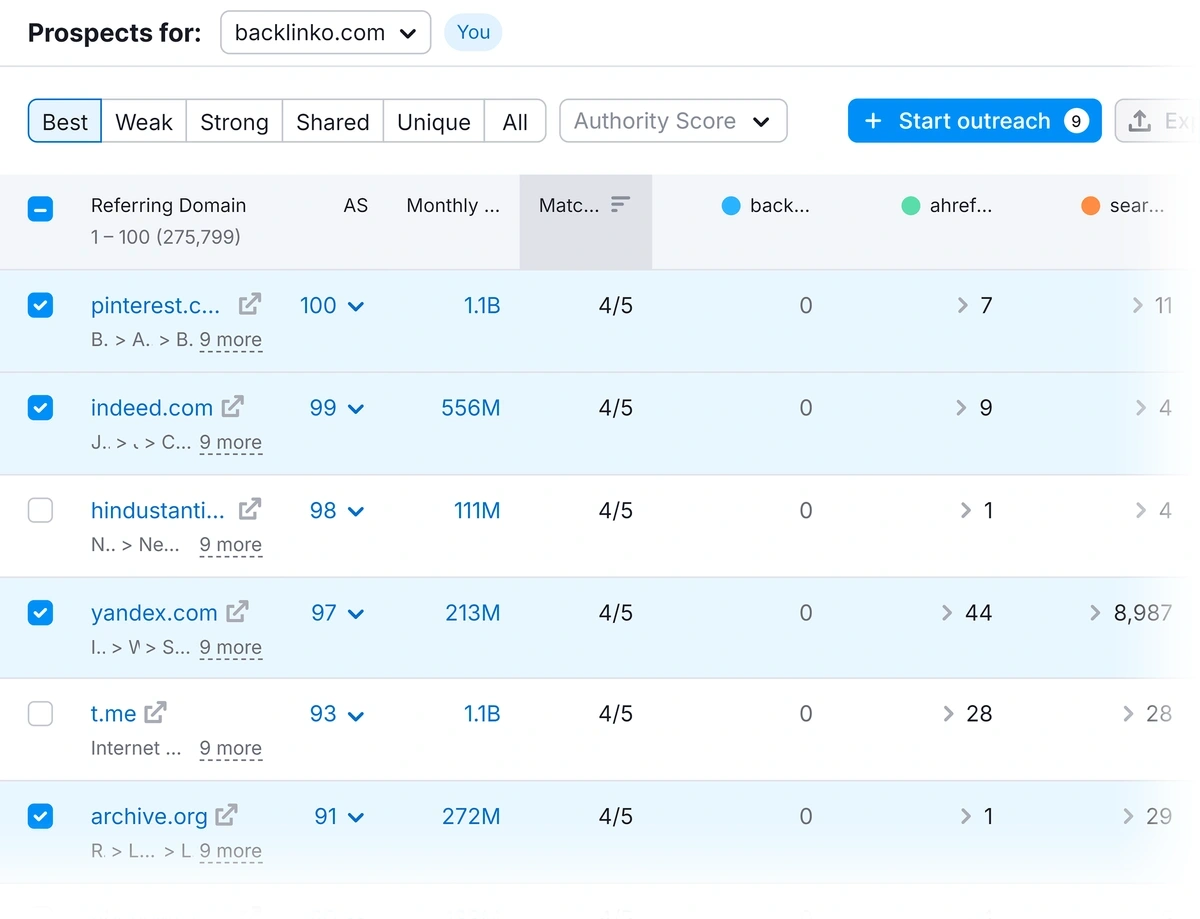Open yandex.com external link icon

(x=237, y=611)
